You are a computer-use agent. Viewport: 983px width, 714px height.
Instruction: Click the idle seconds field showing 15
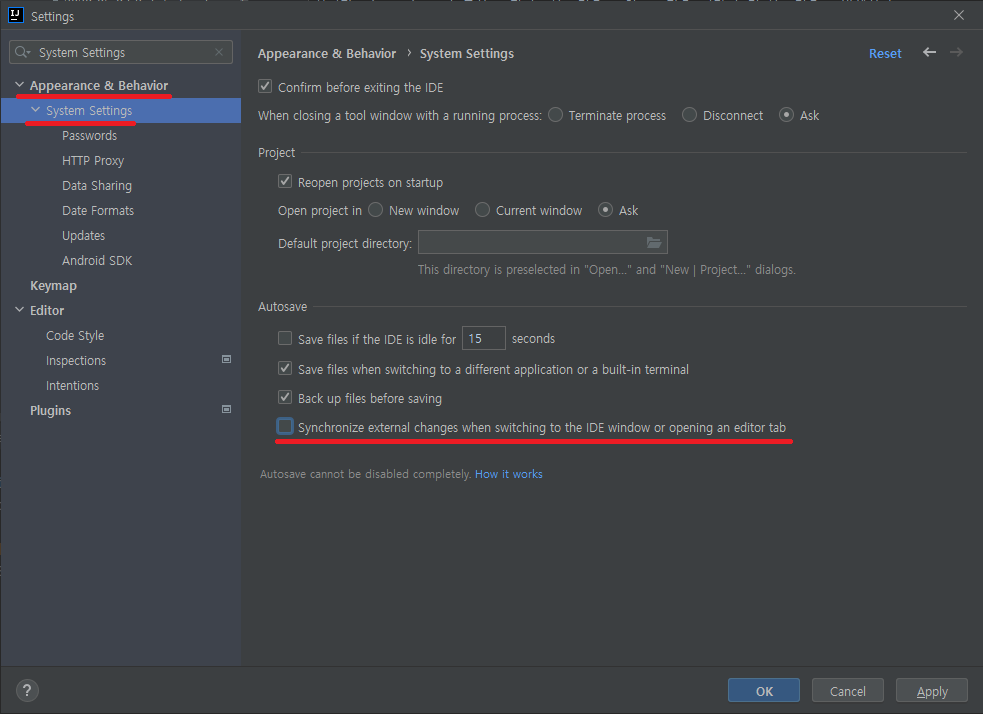[x=483, y=338]
